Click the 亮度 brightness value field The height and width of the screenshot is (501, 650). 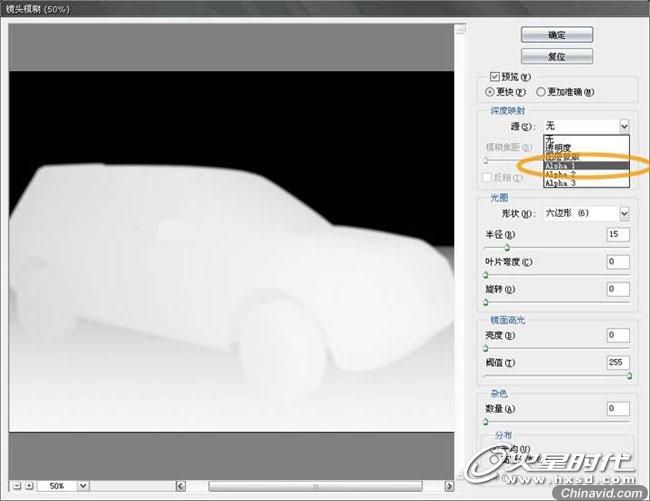(618, 335)
